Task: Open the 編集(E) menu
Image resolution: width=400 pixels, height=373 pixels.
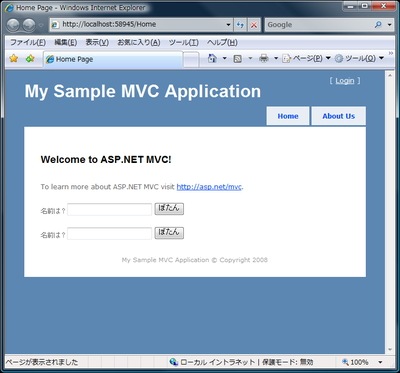Action: point(66,43)
